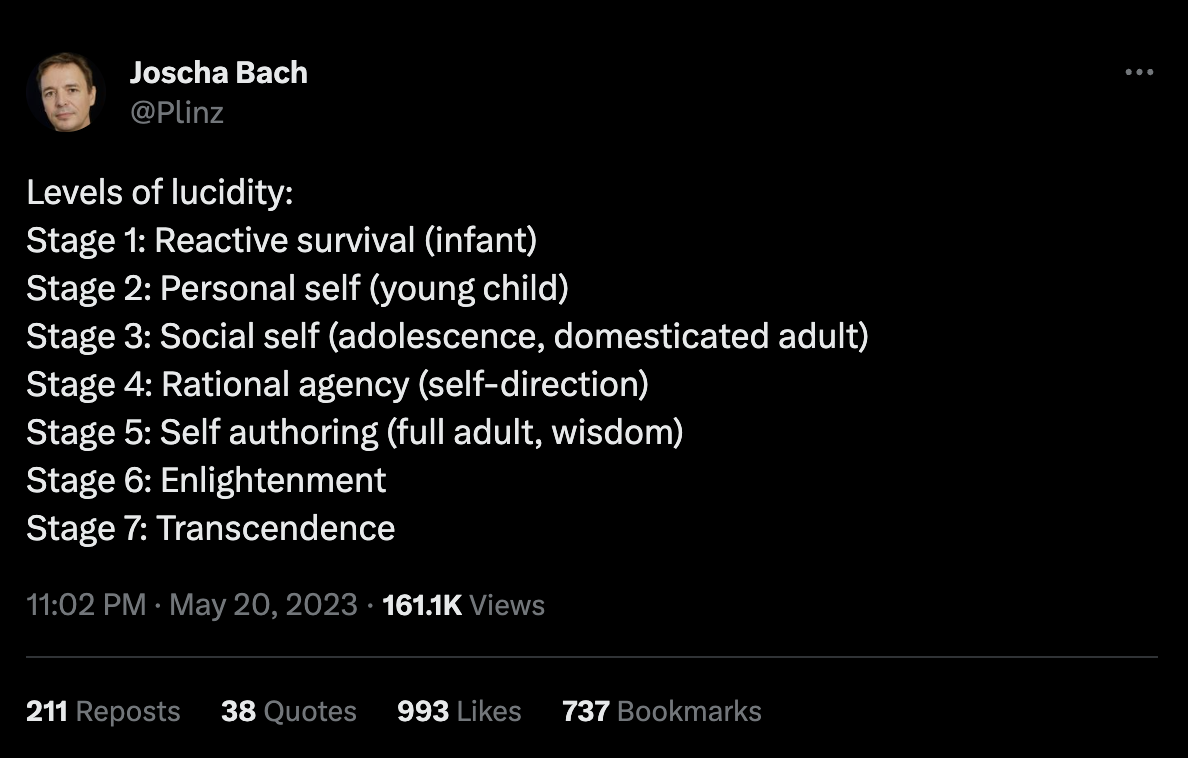Click the 'Levels of lucidity:' heading line

[x=160, y=193]
